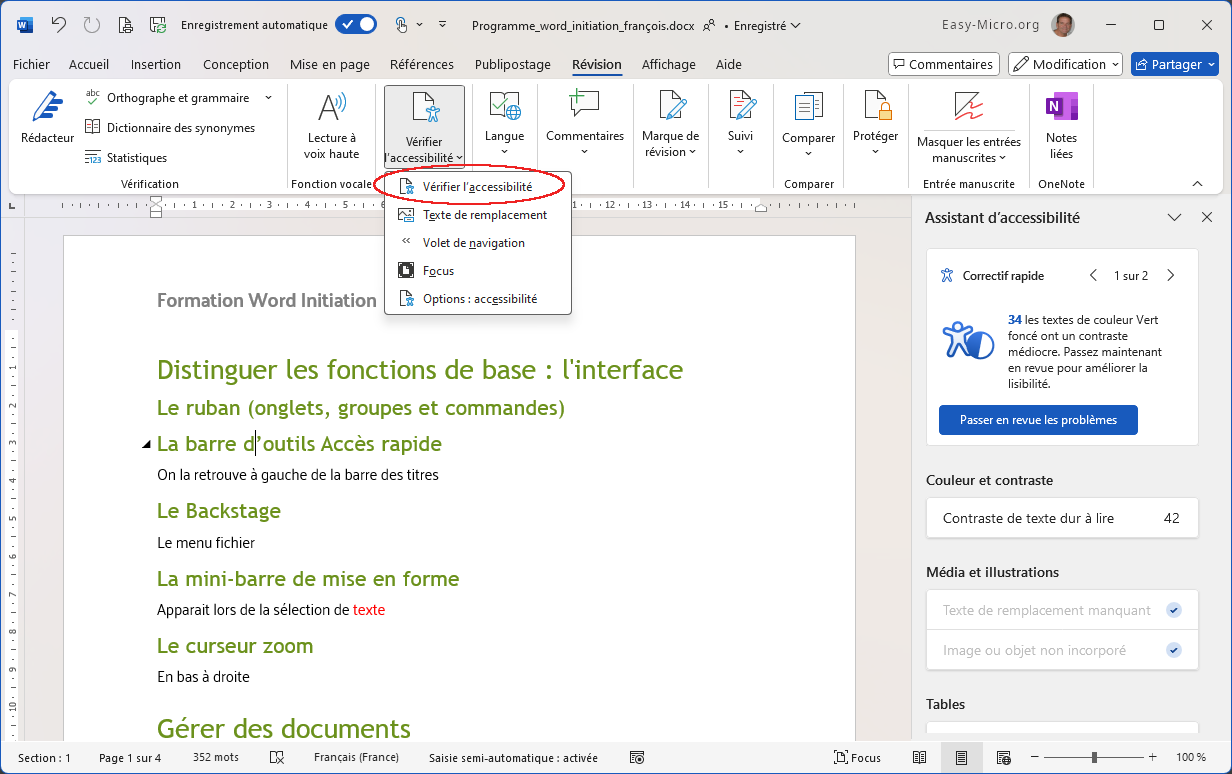The width and height of the screenshot is (1232, 774).
Task: Click the user profile picture
Action: point(1064,25)
